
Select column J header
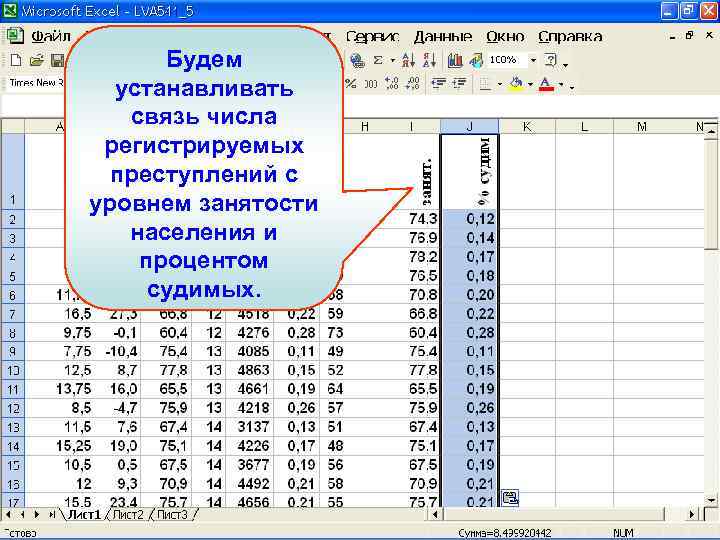(x=469, y=126)
